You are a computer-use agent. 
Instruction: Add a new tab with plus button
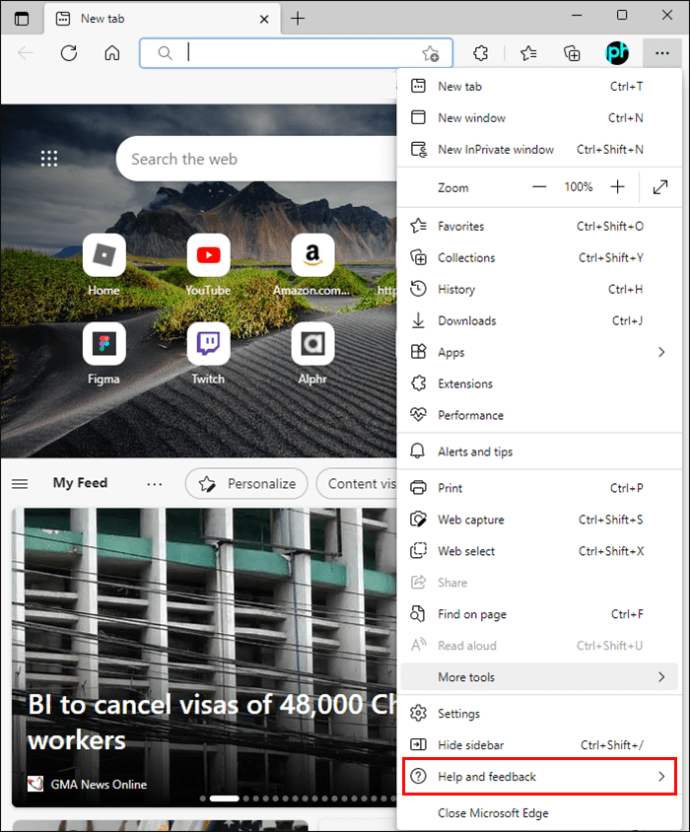click(298, 19)
